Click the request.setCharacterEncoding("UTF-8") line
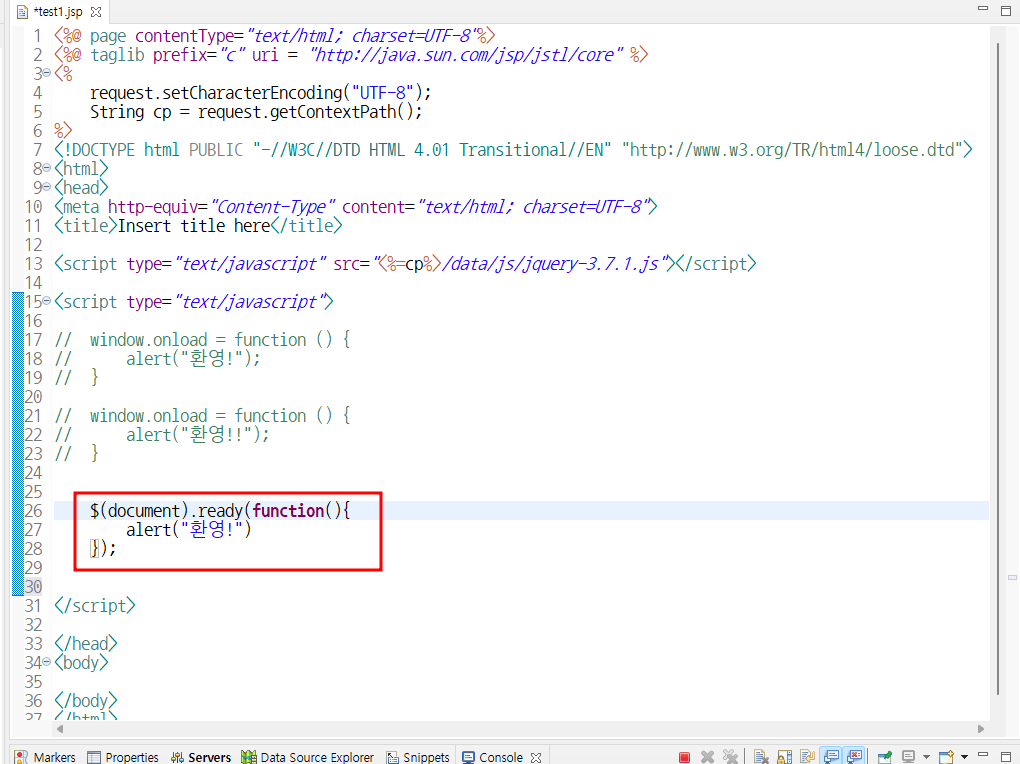The image size is (1020, 764). click(260, 92)
